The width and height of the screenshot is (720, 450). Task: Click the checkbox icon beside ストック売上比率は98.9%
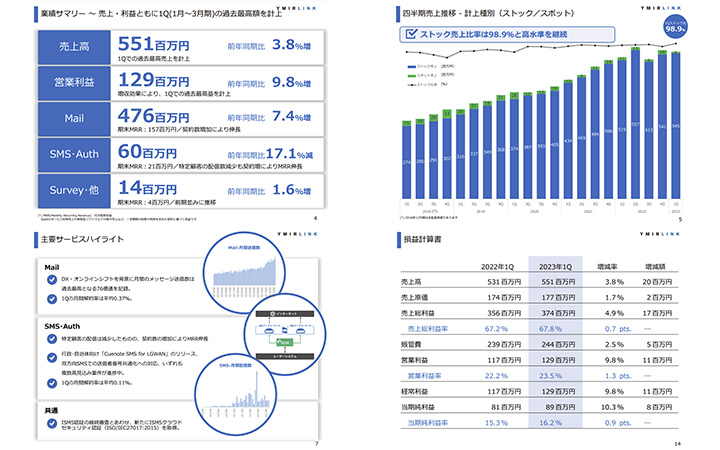(x=411, y=34)
